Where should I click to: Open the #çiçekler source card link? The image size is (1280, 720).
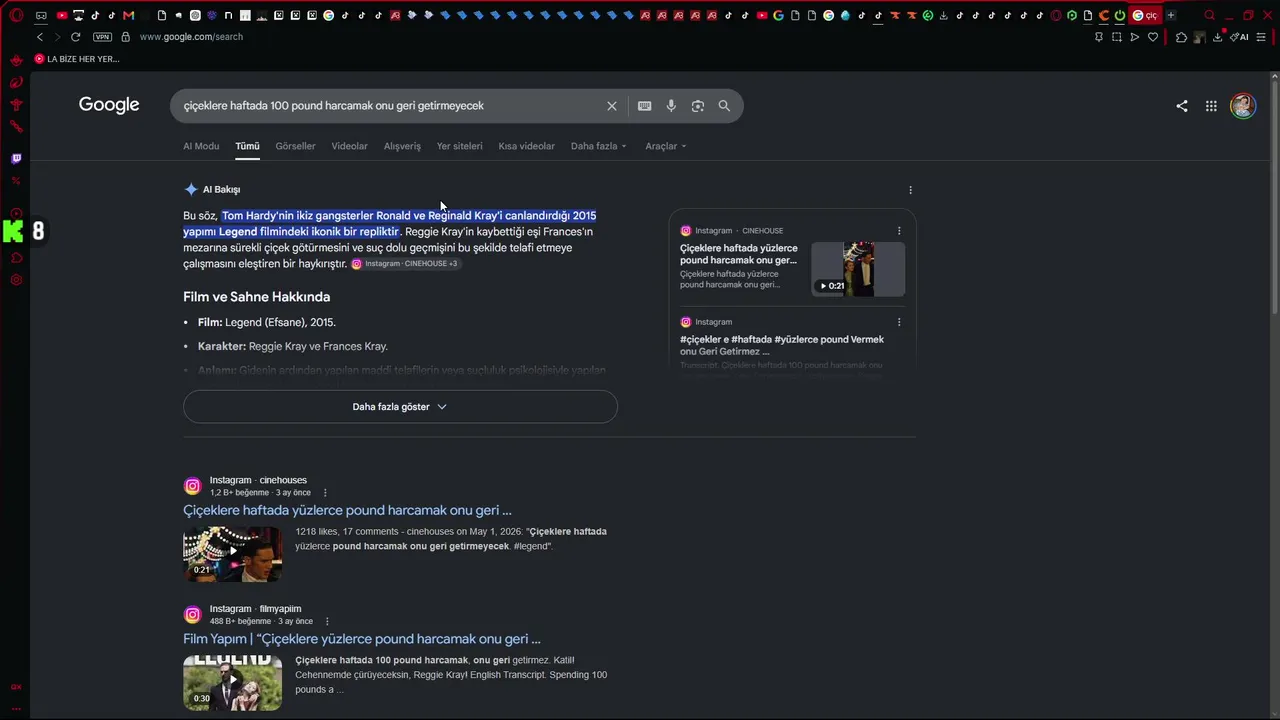pyautogui.click(x=782, y=345)
